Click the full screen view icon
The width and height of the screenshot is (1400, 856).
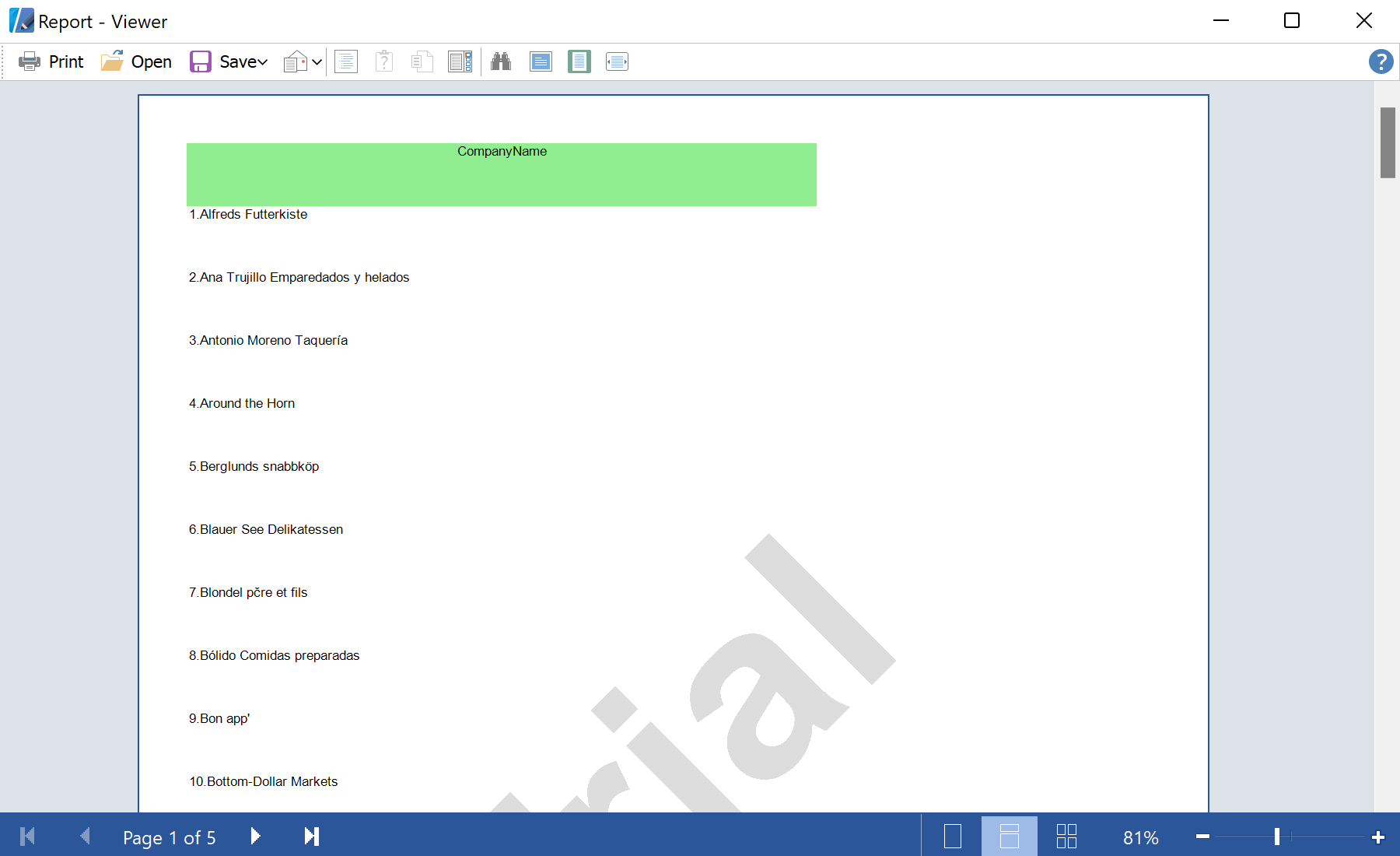click(541, 61)
